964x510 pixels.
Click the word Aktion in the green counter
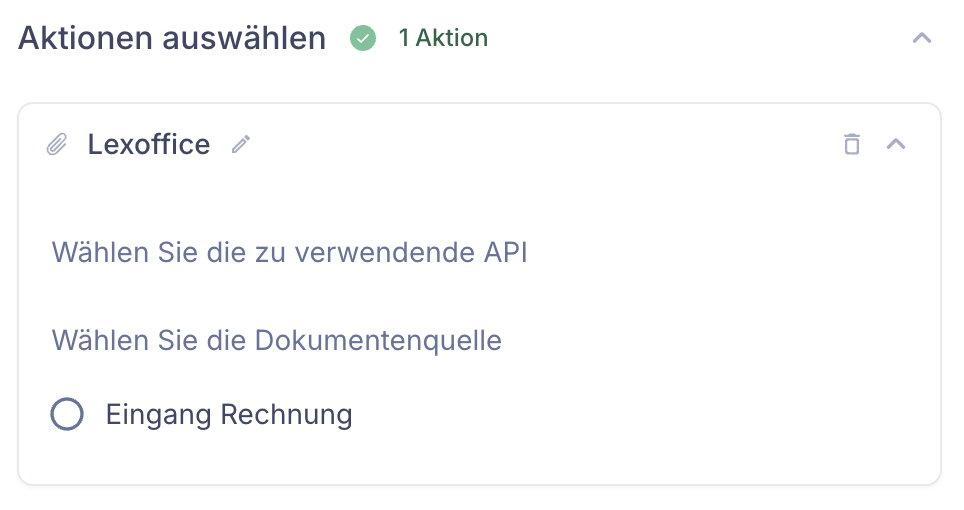(452, 38)
